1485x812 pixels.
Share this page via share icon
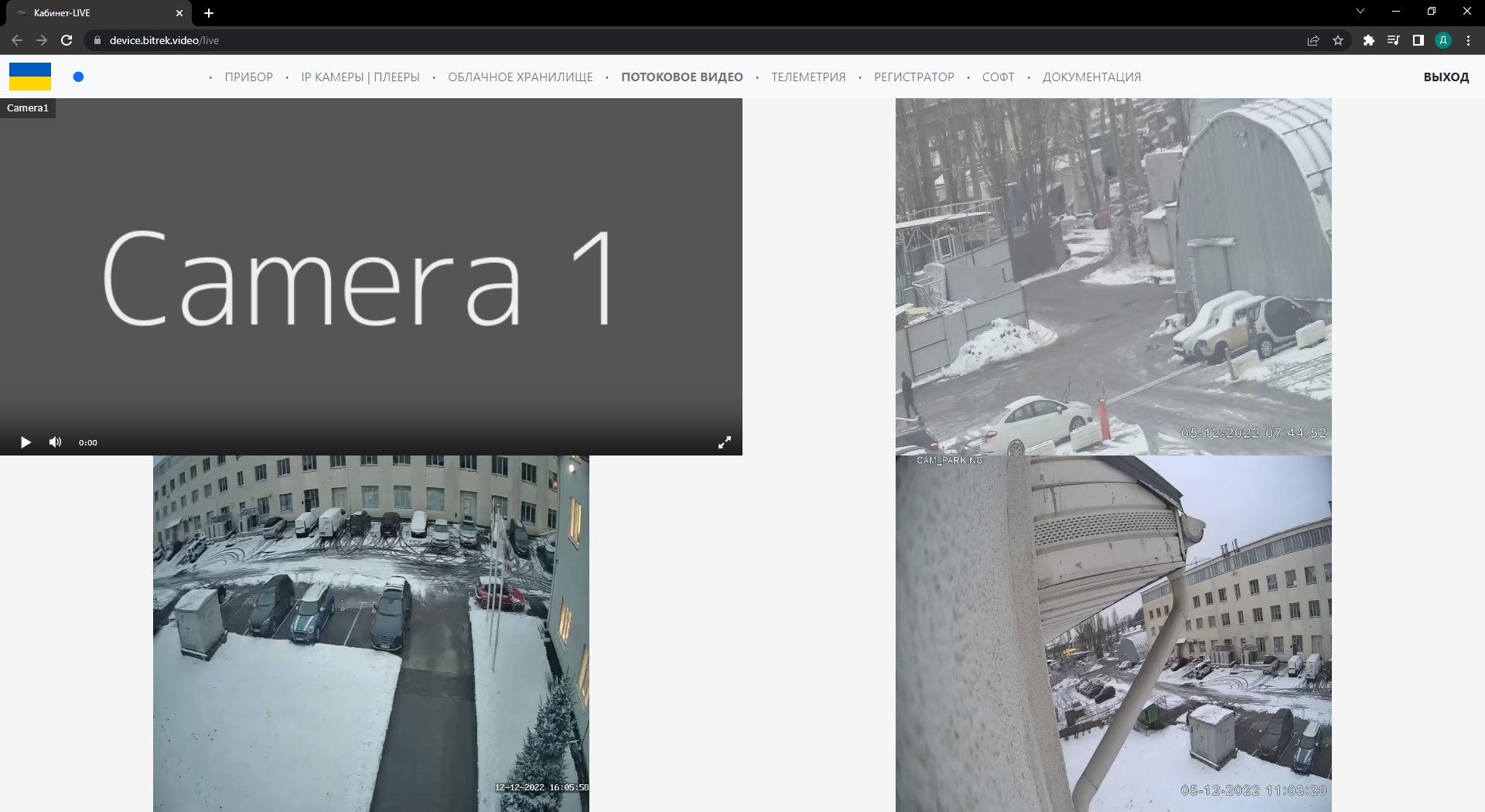click(1313, 40)
